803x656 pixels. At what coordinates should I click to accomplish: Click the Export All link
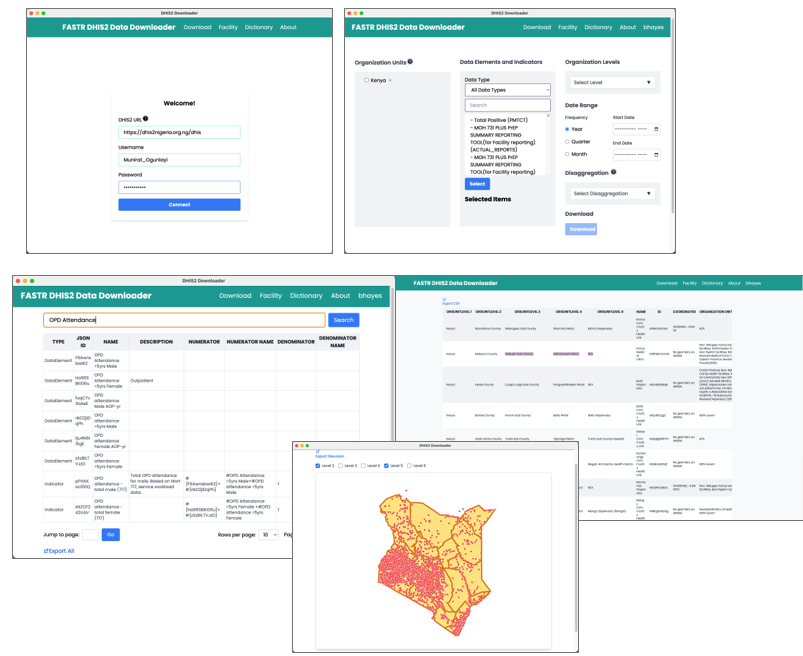pyautogui.click(x=59, y=551)
